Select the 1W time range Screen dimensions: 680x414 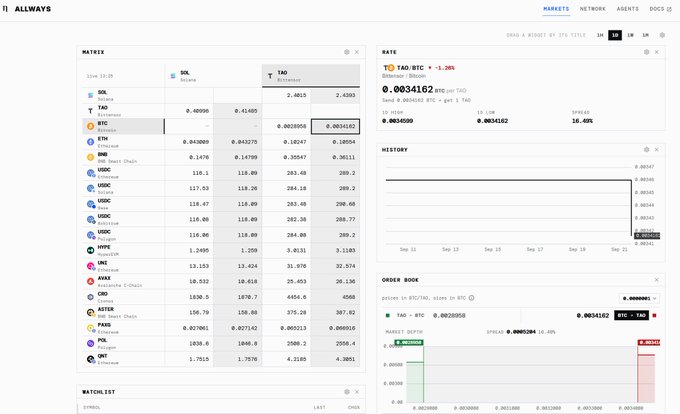630,35
